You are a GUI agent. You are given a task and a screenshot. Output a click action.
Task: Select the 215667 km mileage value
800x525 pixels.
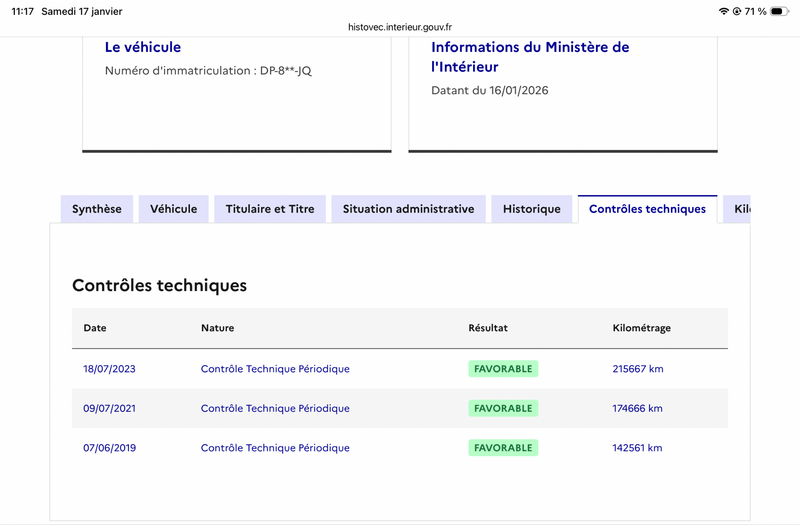tap(637, 369)
